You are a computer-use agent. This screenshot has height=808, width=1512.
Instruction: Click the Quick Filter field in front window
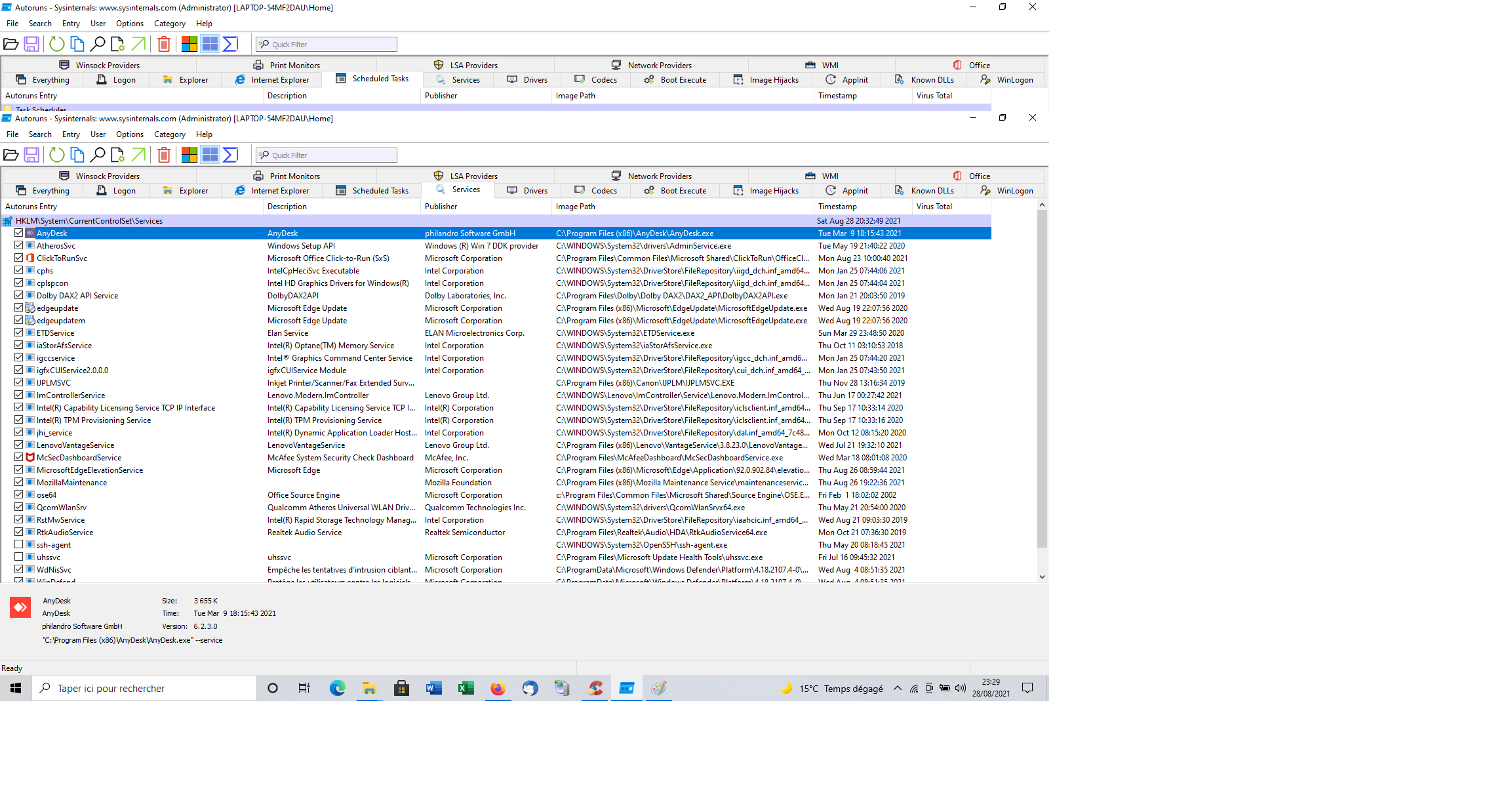click(327, 155)
